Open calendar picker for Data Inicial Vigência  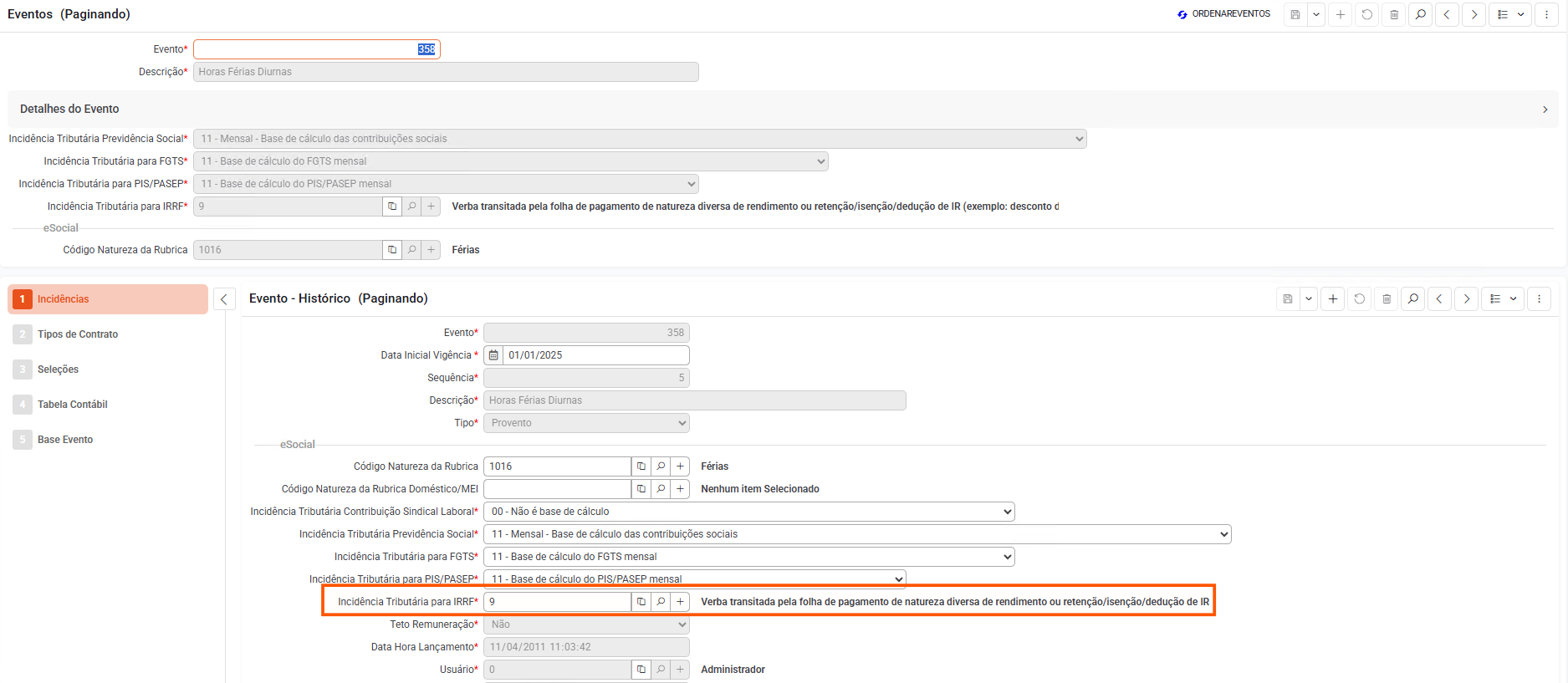[x=493, y=355]
